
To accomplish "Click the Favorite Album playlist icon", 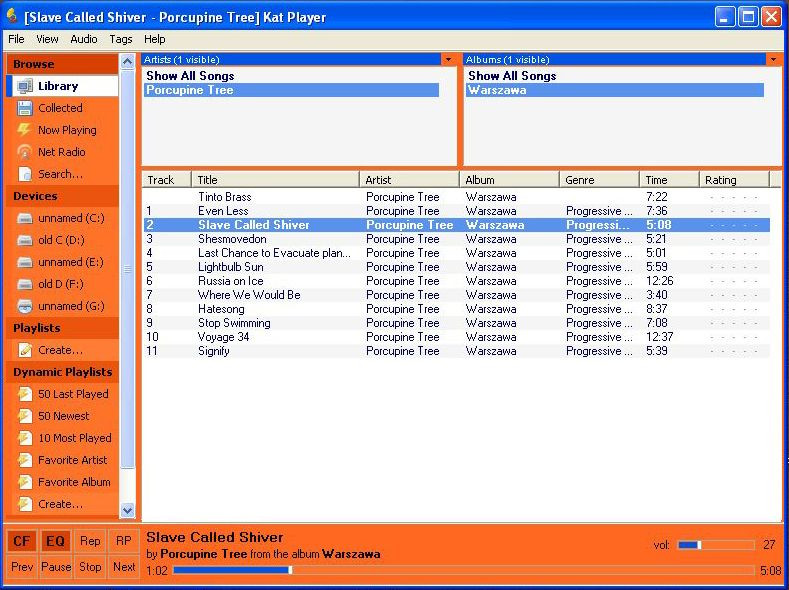I will (x=25, y=482).
